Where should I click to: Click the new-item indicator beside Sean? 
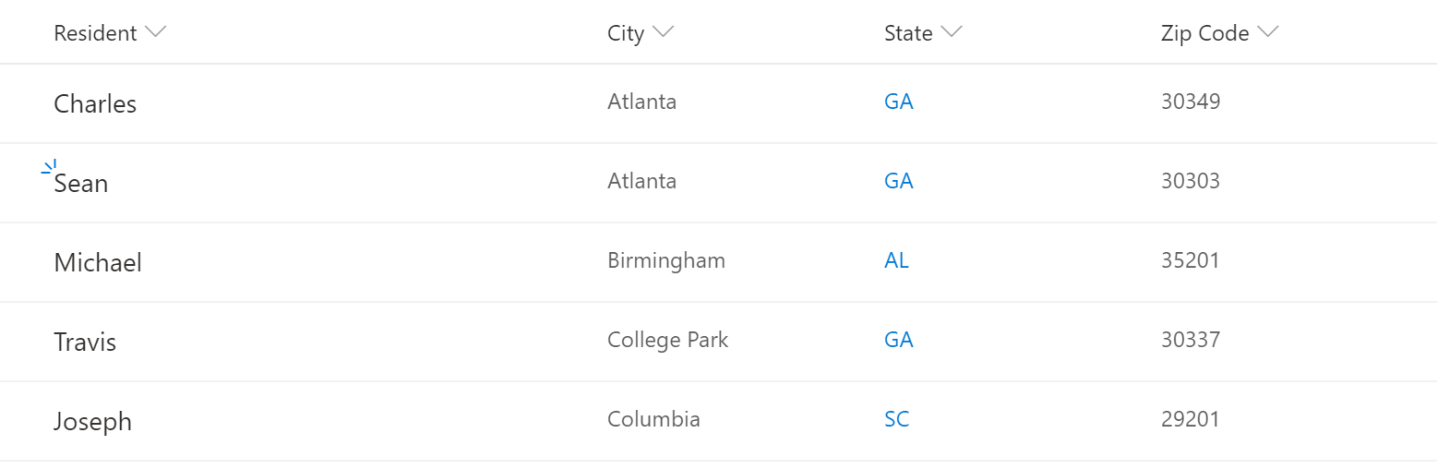(x=50, y=167)
